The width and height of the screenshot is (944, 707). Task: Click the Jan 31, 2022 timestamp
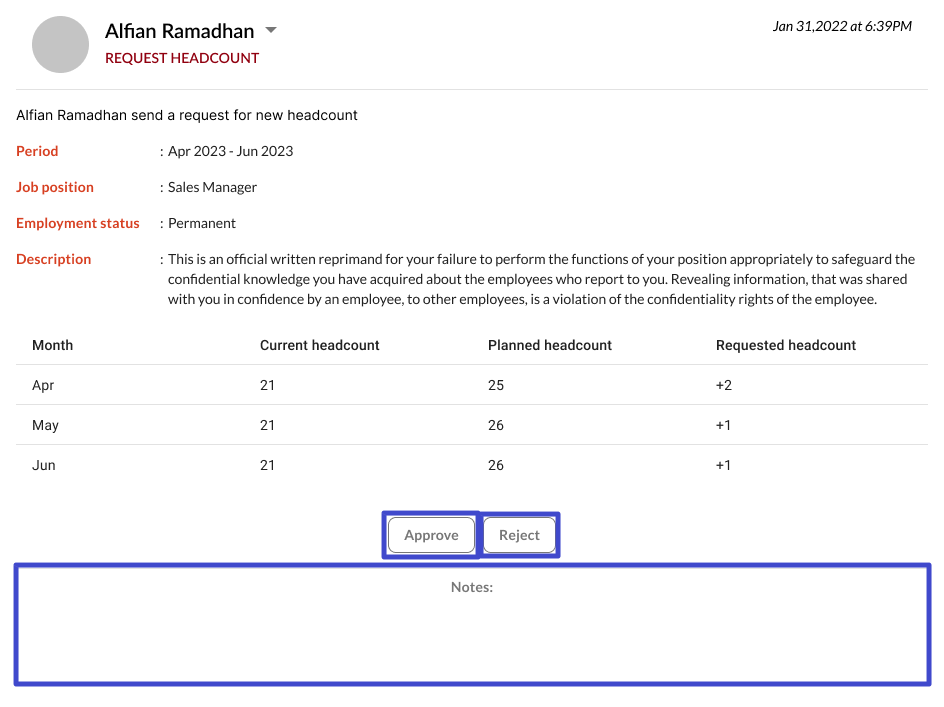click(841, 26)
